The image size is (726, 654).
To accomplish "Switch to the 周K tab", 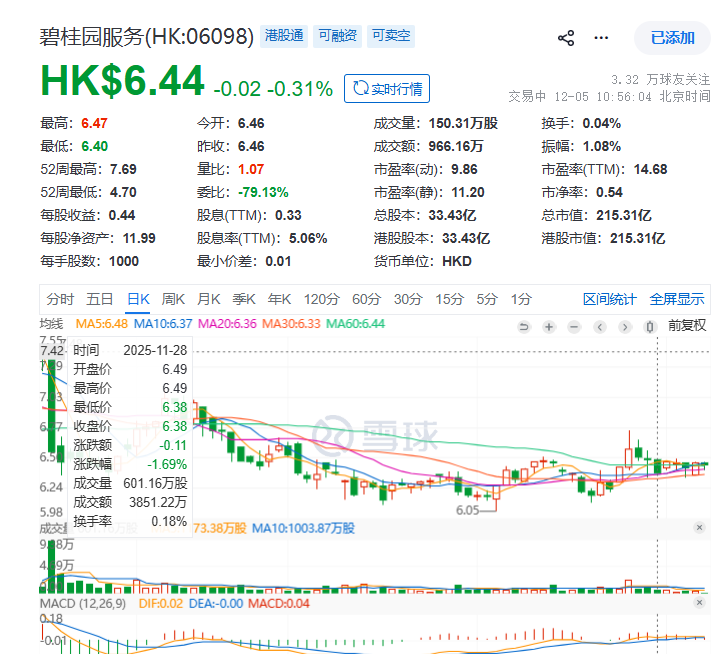I will (173, 299).
